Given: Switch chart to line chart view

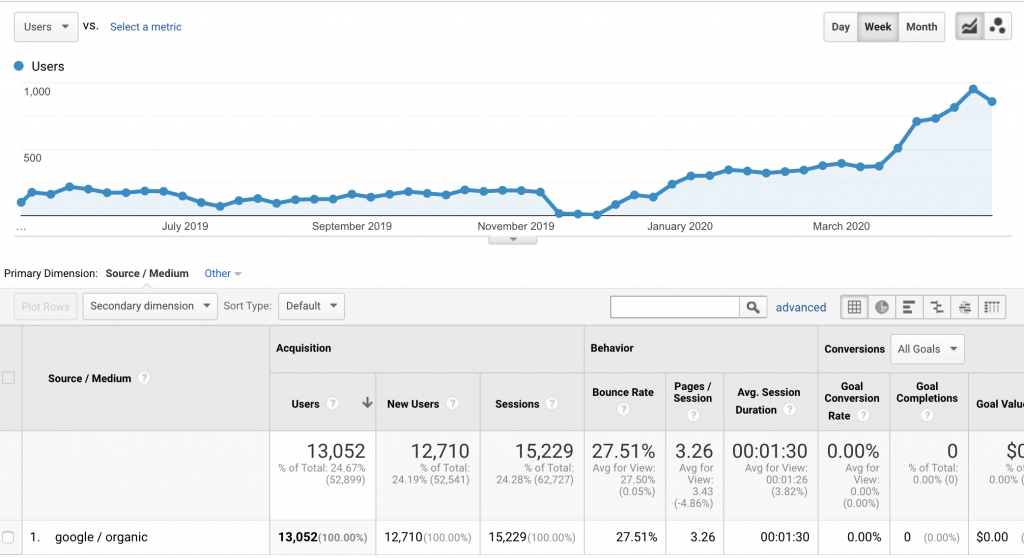Looking at the screenshot, I should tap(969, 27).
